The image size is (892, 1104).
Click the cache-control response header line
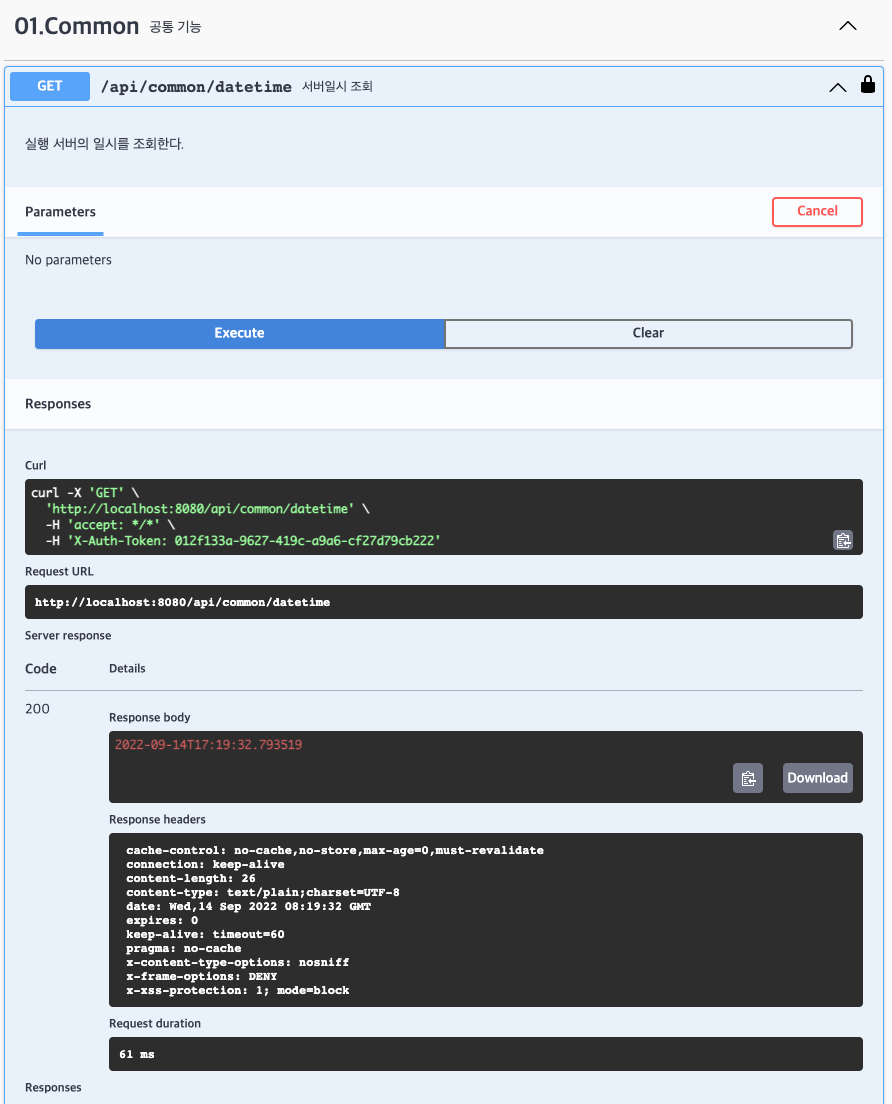[335, 851]
